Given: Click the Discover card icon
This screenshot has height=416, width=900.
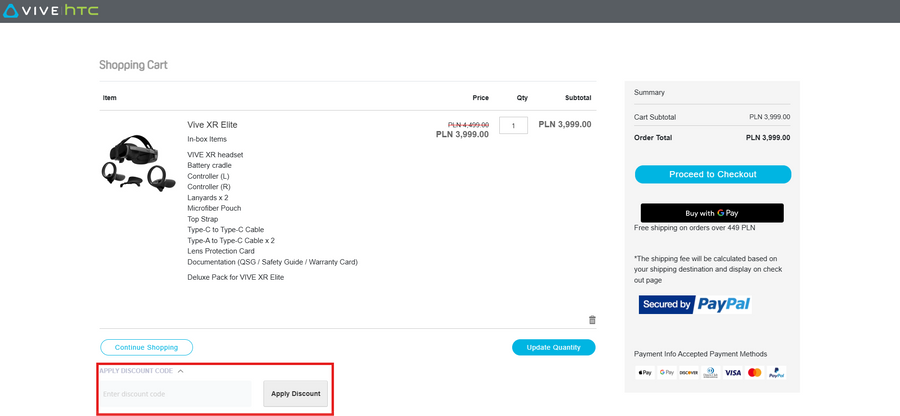Looking at the screenshot, I should 688,372.
